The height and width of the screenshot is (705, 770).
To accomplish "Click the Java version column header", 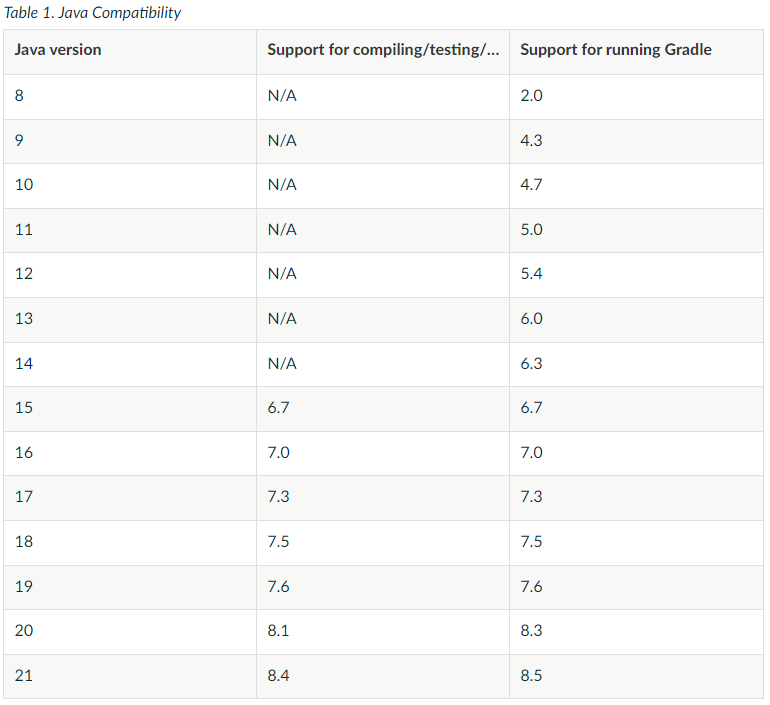I will (x=130, y=52).
